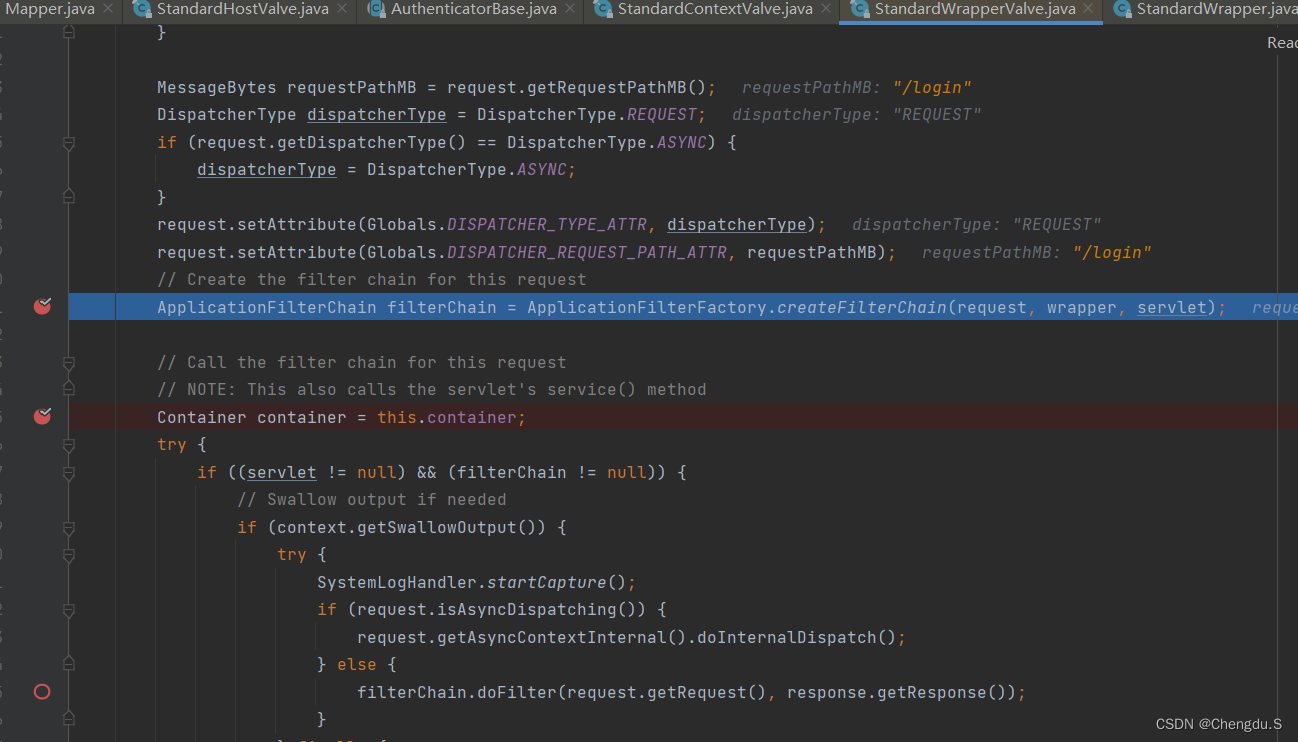
Task: Open the AuthenticatorBase.java tab
Action: click(x=474, y=10)
